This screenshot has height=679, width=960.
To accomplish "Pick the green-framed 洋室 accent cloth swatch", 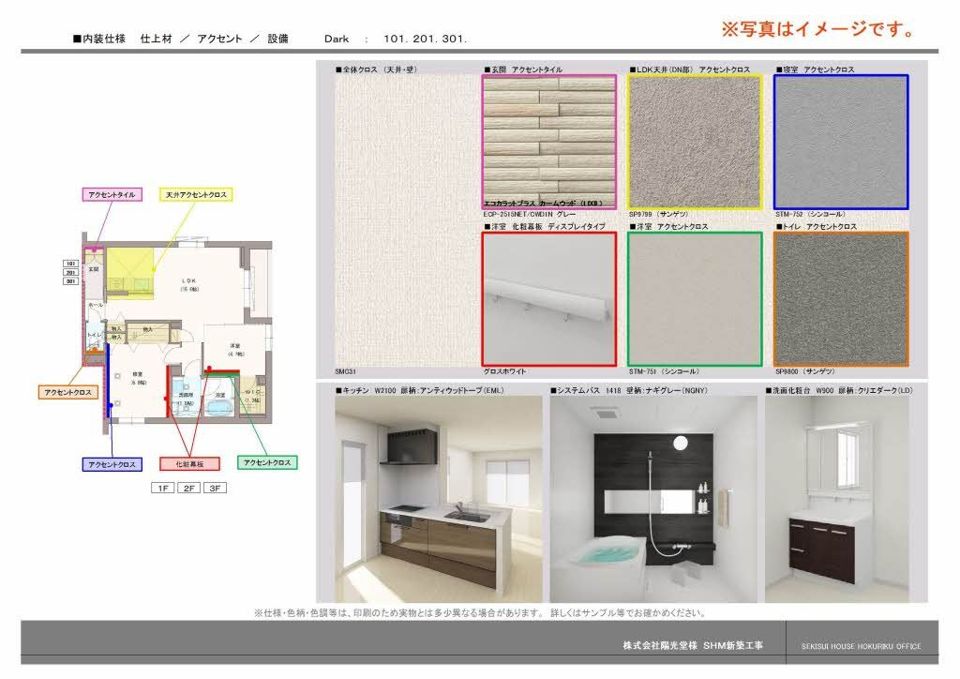I will tap(695, 299).
